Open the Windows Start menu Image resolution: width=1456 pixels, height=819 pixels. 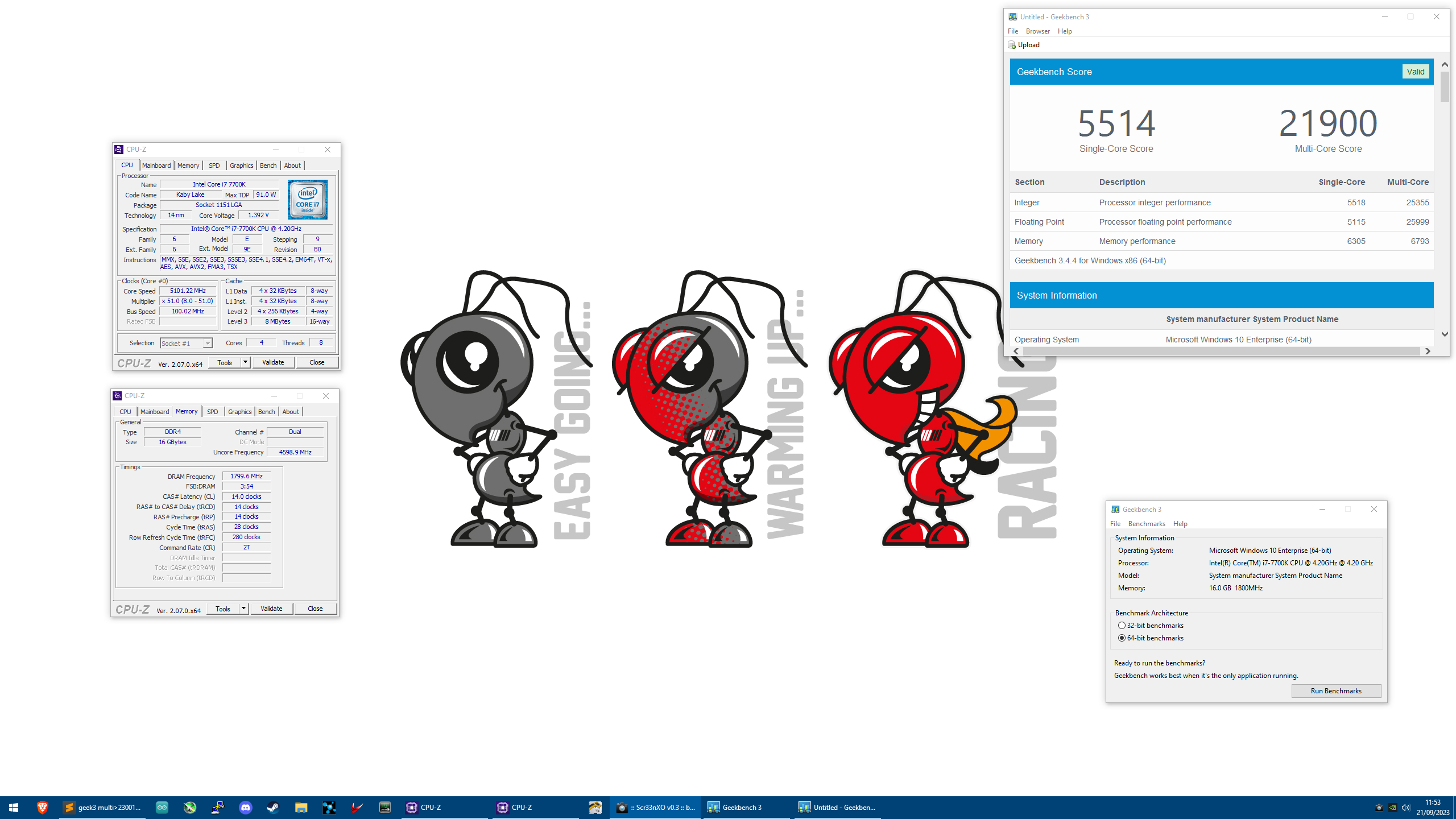14,807
